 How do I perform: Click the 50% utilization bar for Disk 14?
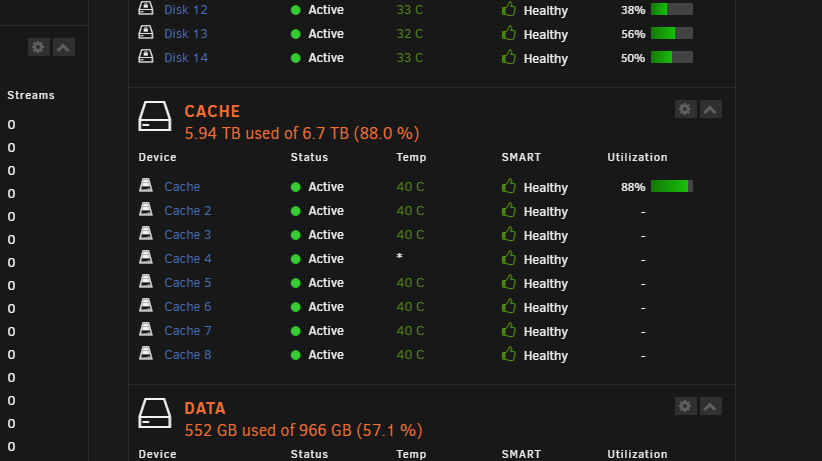click(x=672, y=57)
